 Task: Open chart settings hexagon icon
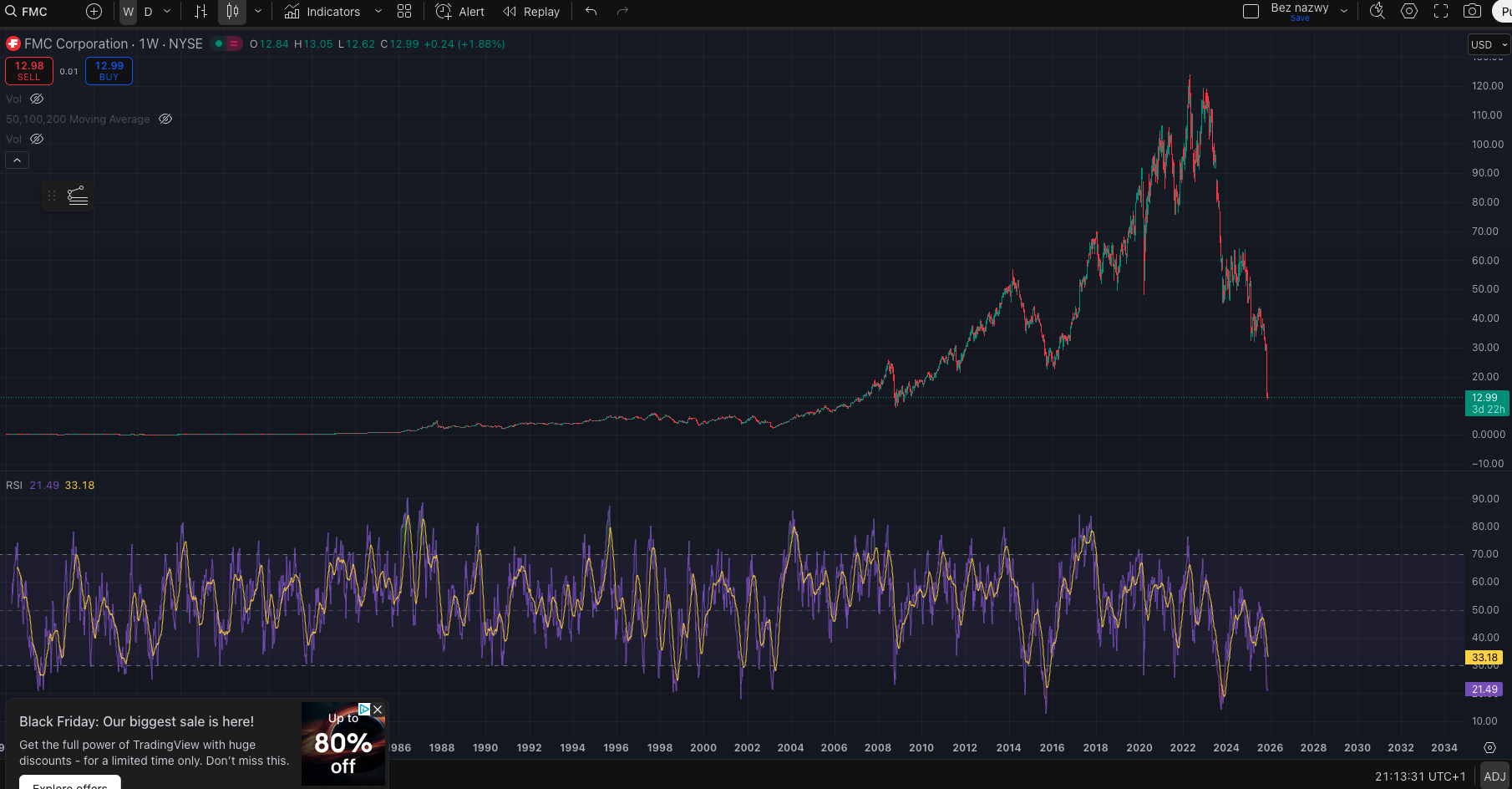coord(1409,12)
